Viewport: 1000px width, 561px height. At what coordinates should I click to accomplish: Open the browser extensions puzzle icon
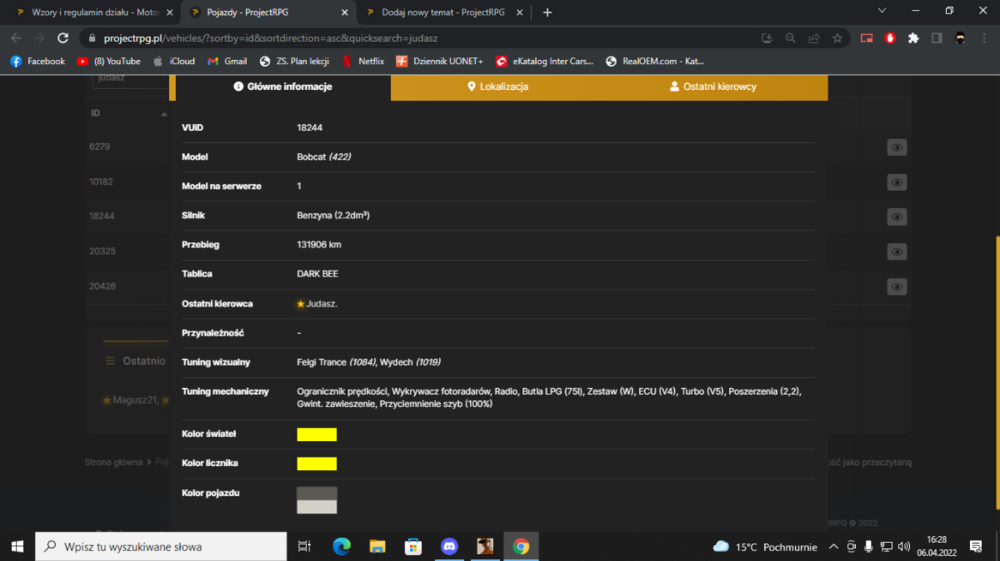[x=913, y=38]
